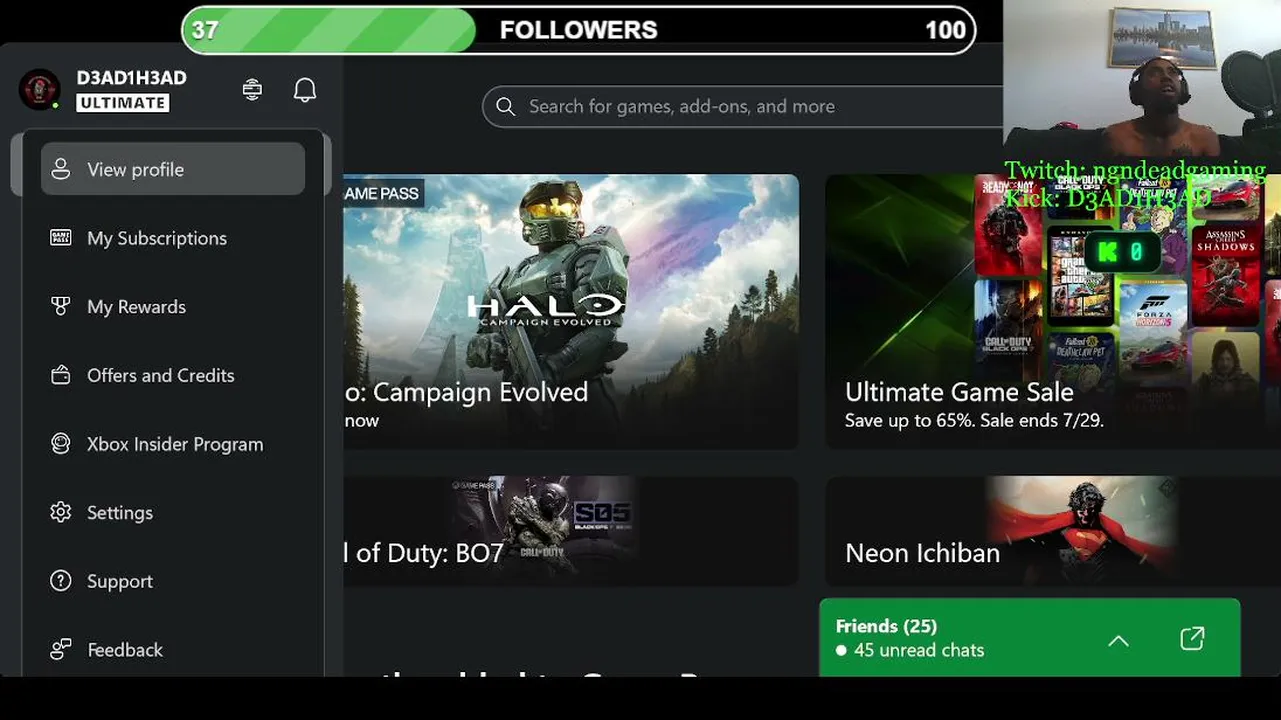Screen dimensions: 1281x720
Task: Click the search for games field
Action: point(743,106)
